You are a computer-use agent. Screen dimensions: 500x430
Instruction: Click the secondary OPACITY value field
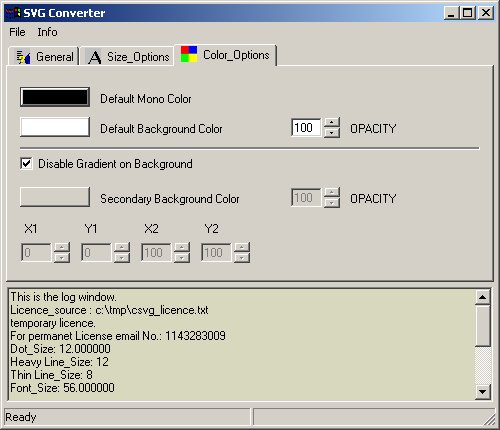coord(306,198)
